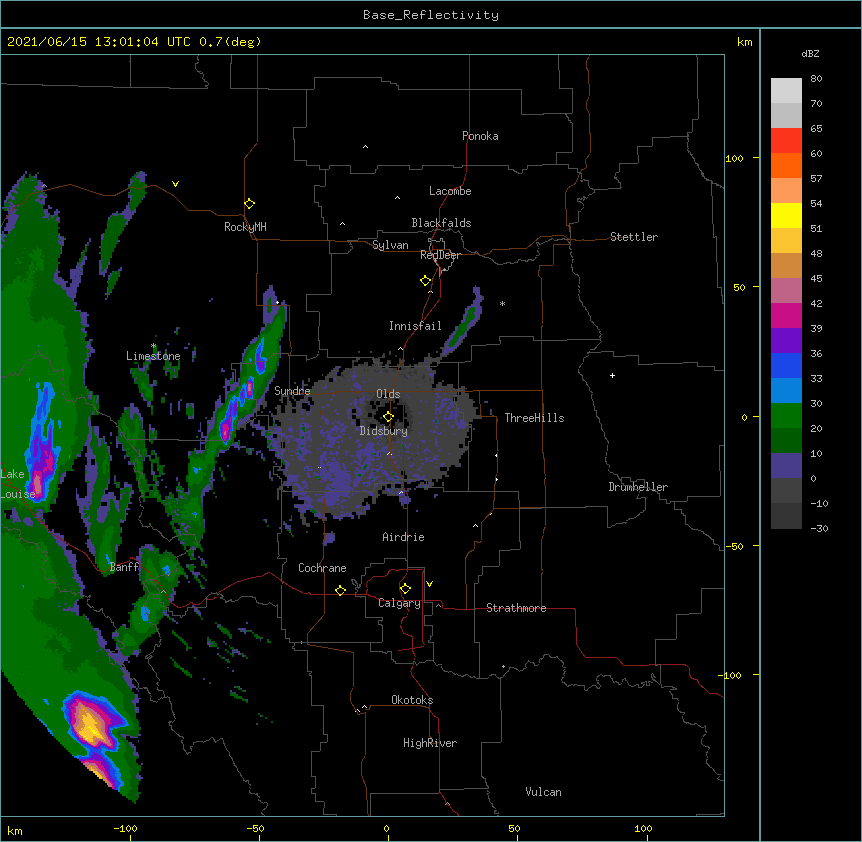Pick the orange 60 dBZ legend swatch
Screen dimensions: 862x842
tap(786, 165)
